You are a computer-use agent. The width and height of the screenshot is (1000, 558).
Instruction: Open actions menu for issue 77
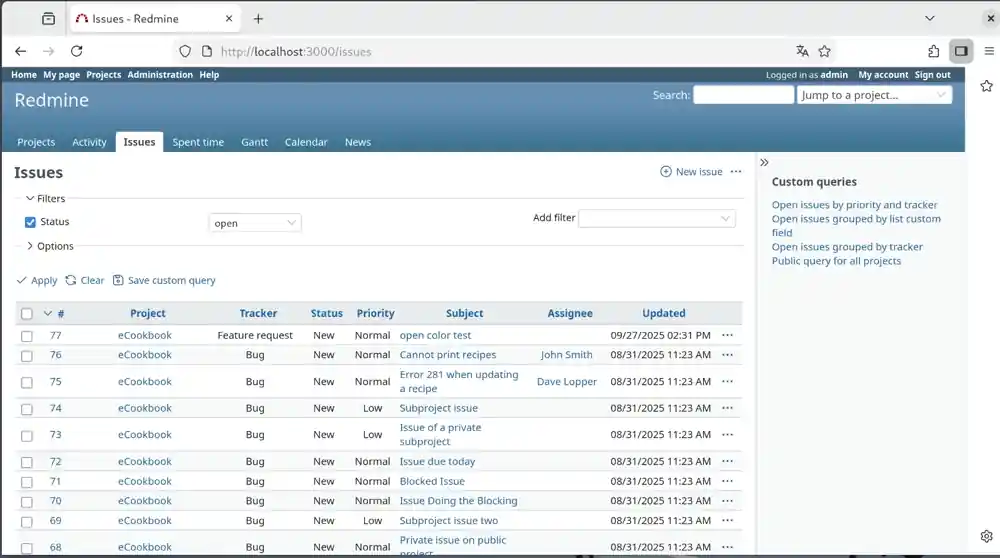(728, 335)
